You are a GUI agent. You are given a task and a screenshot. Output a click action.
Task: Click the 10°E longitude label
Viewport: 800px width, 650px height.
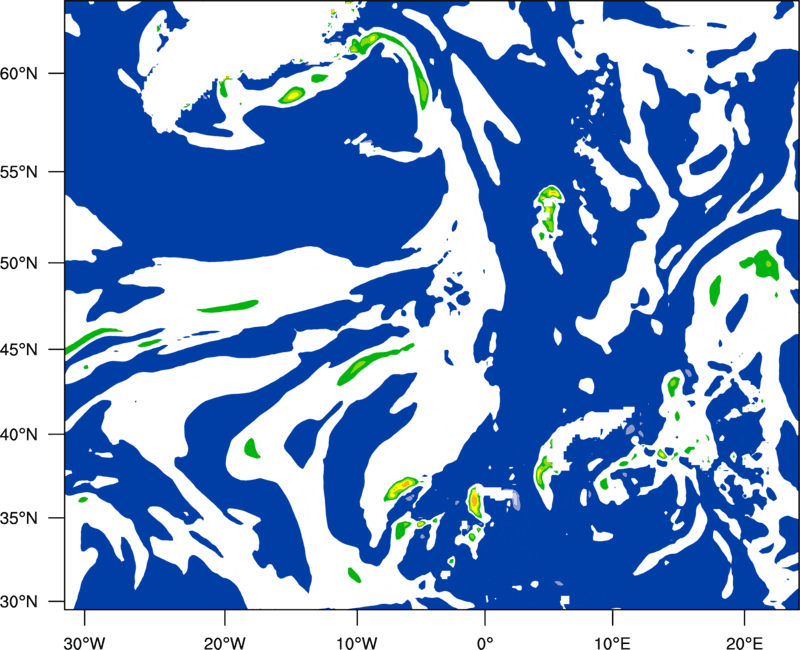coord(612,643)
